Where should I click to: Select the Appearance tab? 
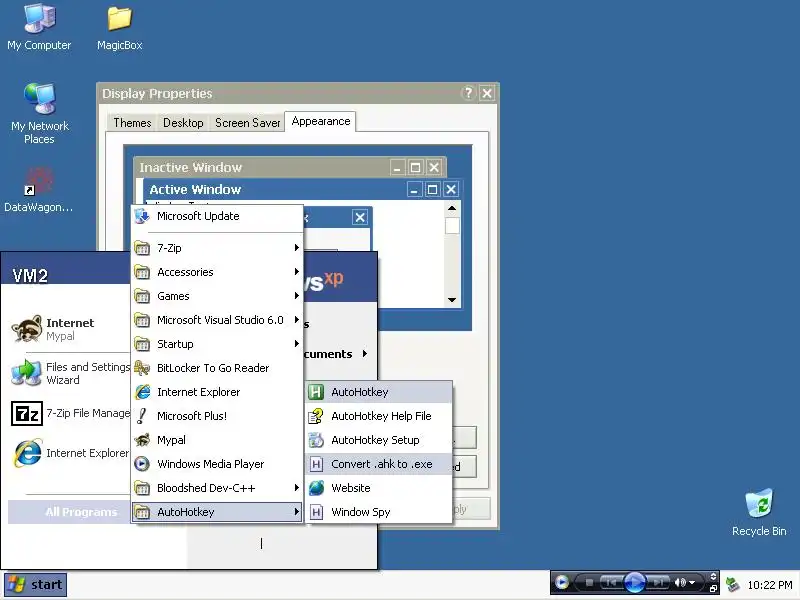click(x=321, y=121)
